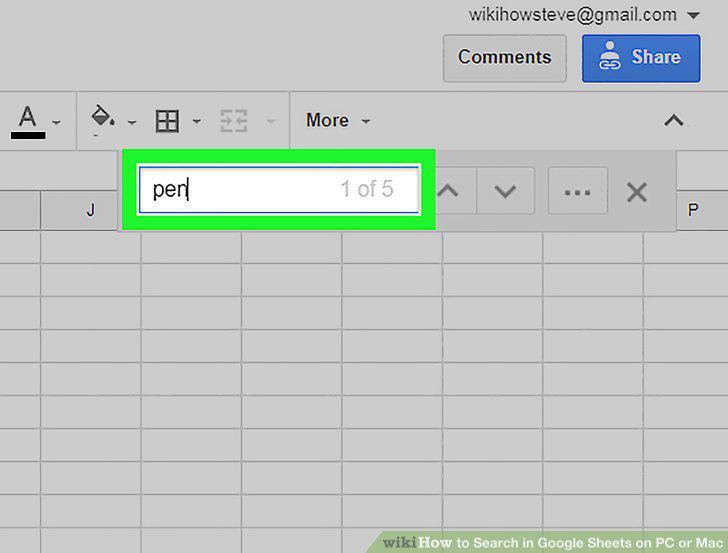Go to the previous search match
Screen dimensions: 728x553
tap(448, 191)
